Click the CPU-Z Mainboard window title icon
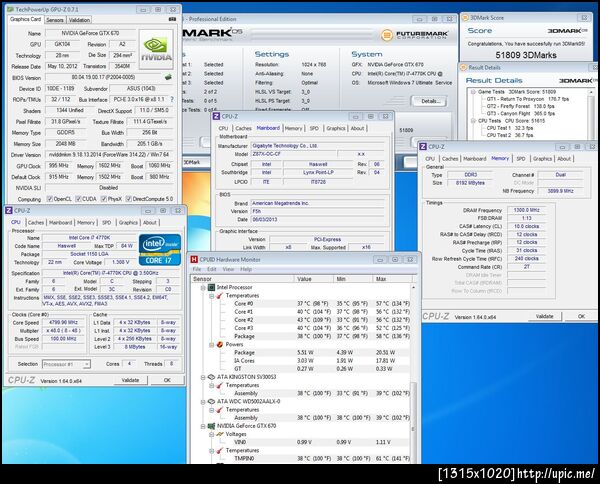This screenshot has width=600, height=484. click(216, 116)
